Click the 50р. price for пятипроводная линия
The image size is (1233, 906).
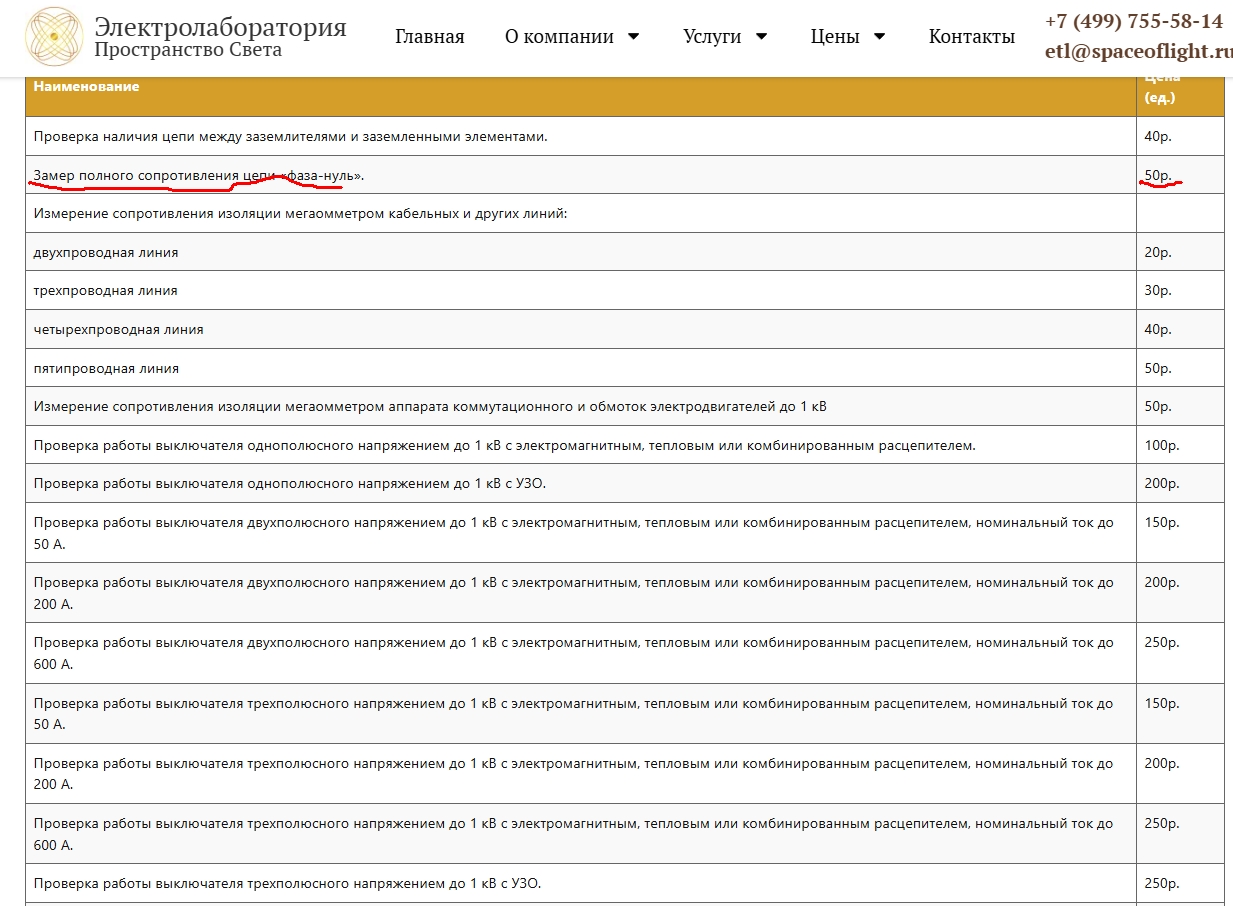point(1158,368)
